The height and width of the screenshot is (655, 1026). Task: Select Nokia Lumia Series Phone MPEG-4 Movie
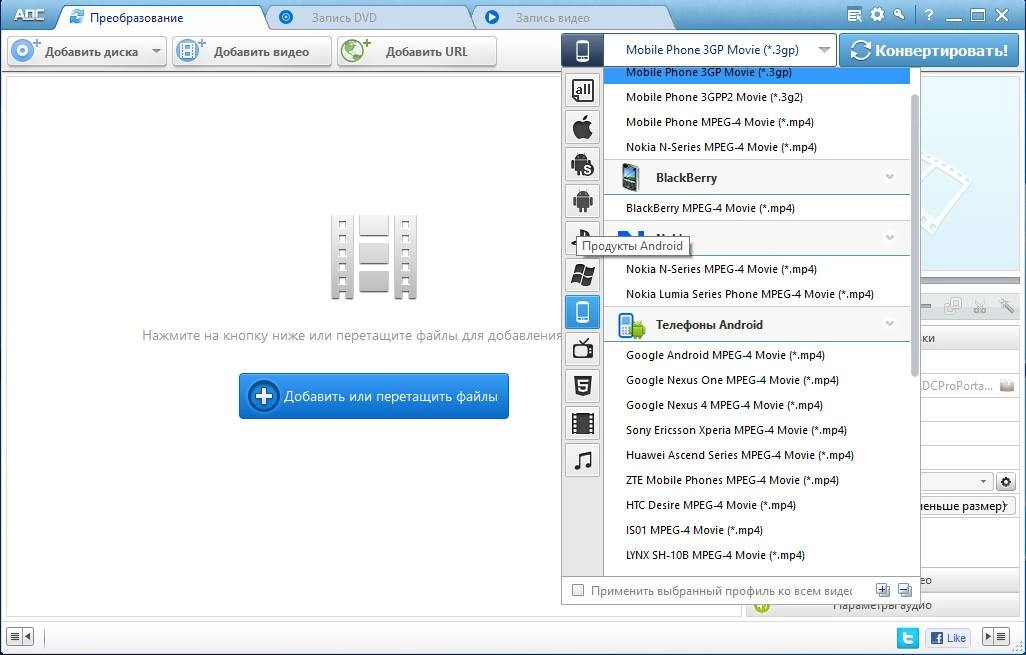click(x=756, y=294)
